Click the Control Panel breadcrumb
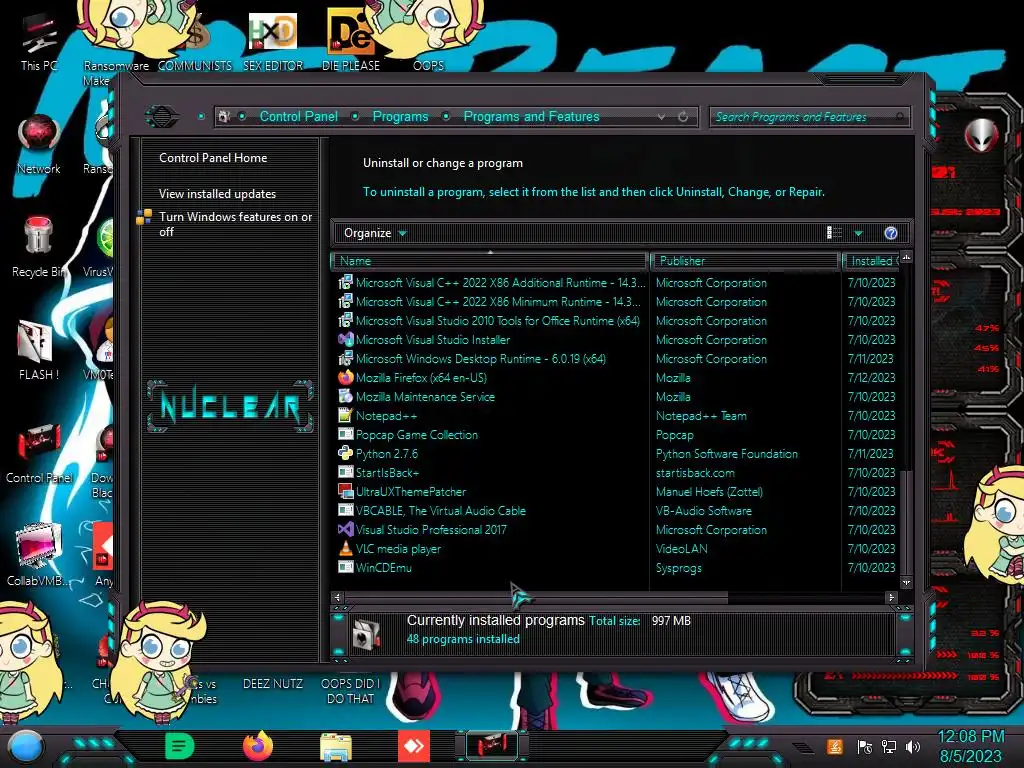Image resolution: width=1024 pixels, height=768 pixels. coord(298,117)
